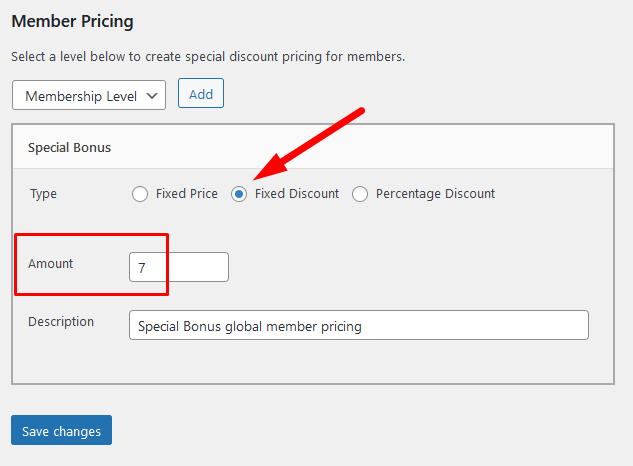This screenshot has width=633, height=466.
Task: Click the 'Select a level below' helper text
Action: click(208, 57)
